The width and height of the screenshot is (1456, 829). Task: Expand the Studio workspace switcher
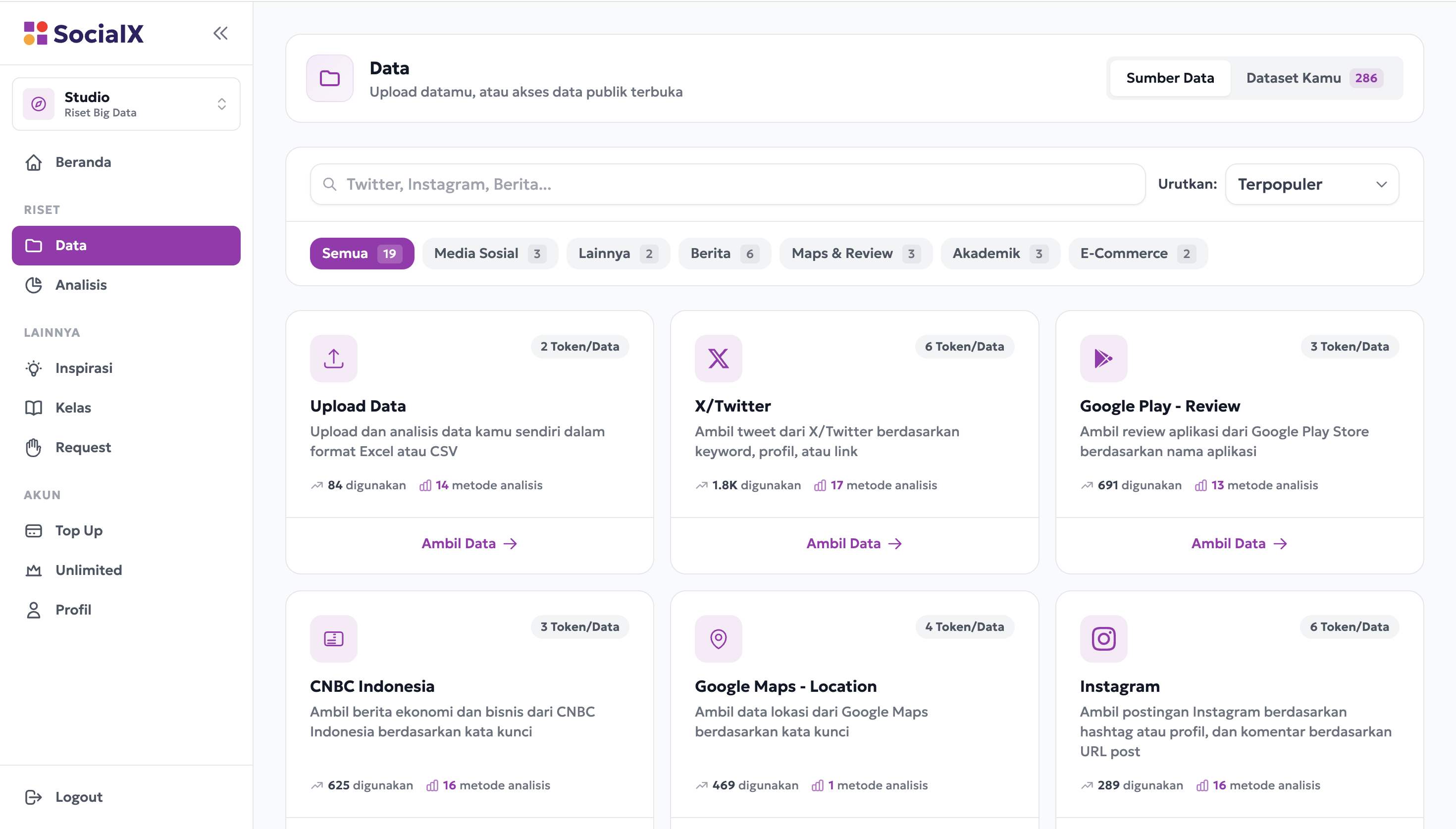(x=126, y=104)
